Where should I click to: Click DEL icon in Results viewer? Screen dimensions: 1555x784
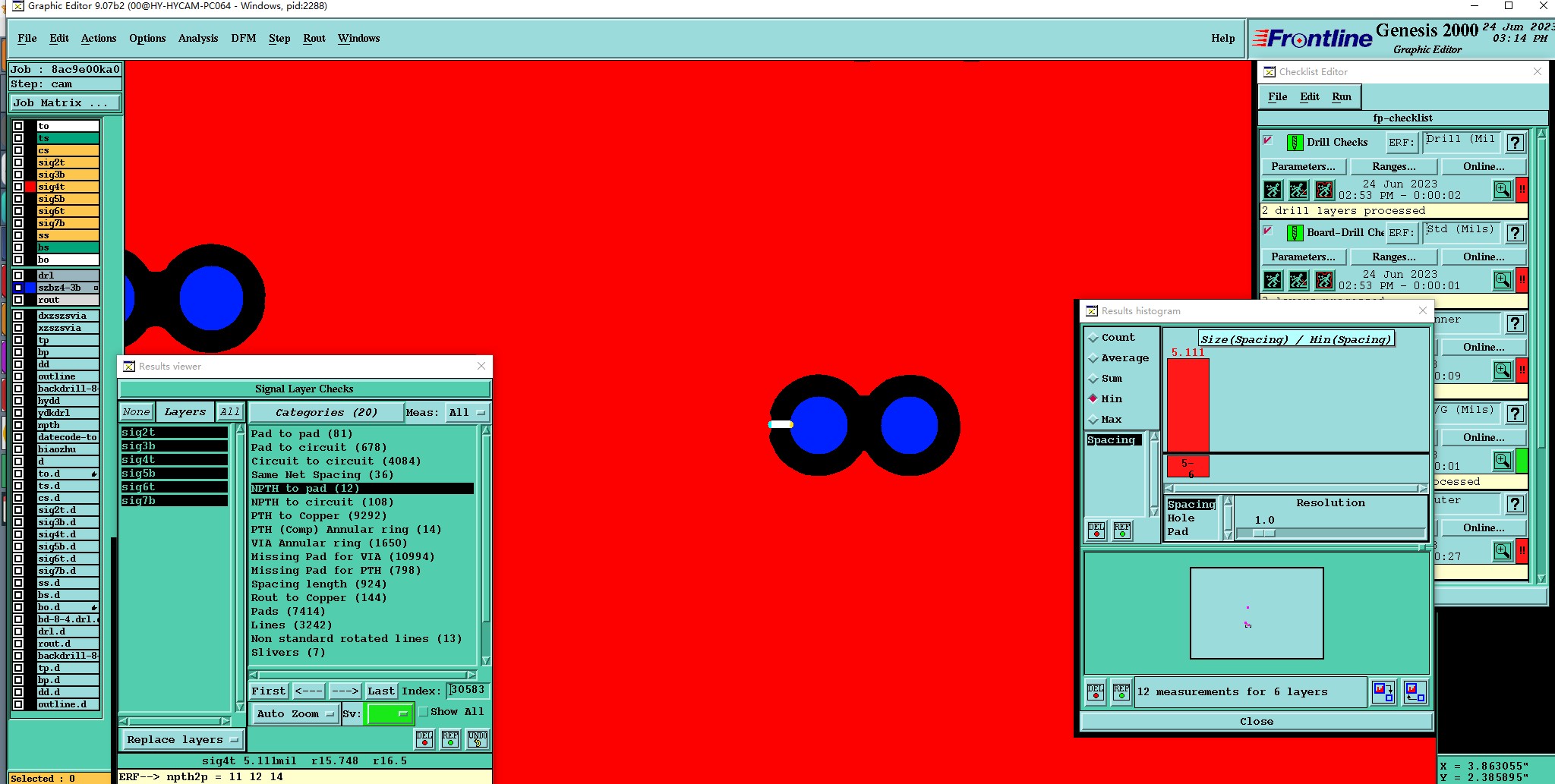424,738
